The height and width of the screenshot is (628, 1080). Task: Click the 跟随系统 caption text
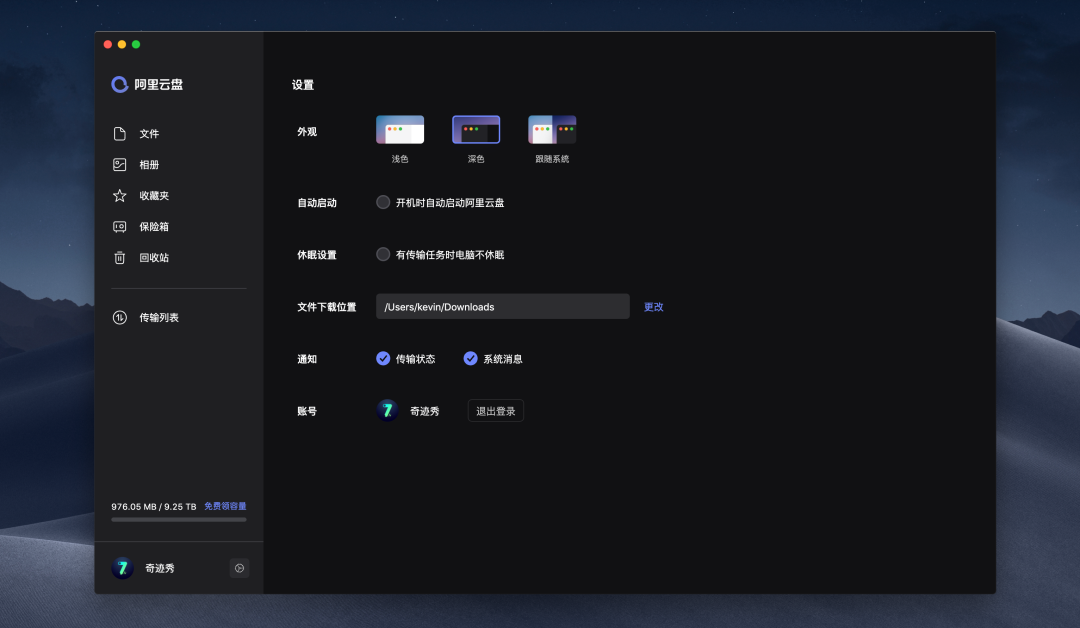coord(552,159)
